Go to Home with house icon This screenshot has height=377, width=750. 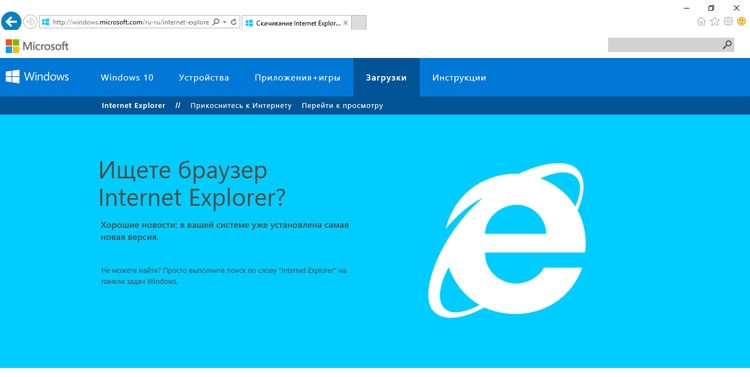click(x=701, y=22)
